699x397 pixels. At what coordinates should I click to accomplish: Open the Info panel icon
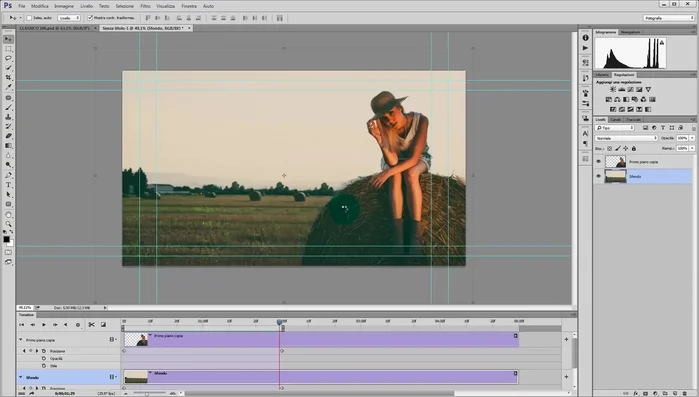[x=585, y=38]
